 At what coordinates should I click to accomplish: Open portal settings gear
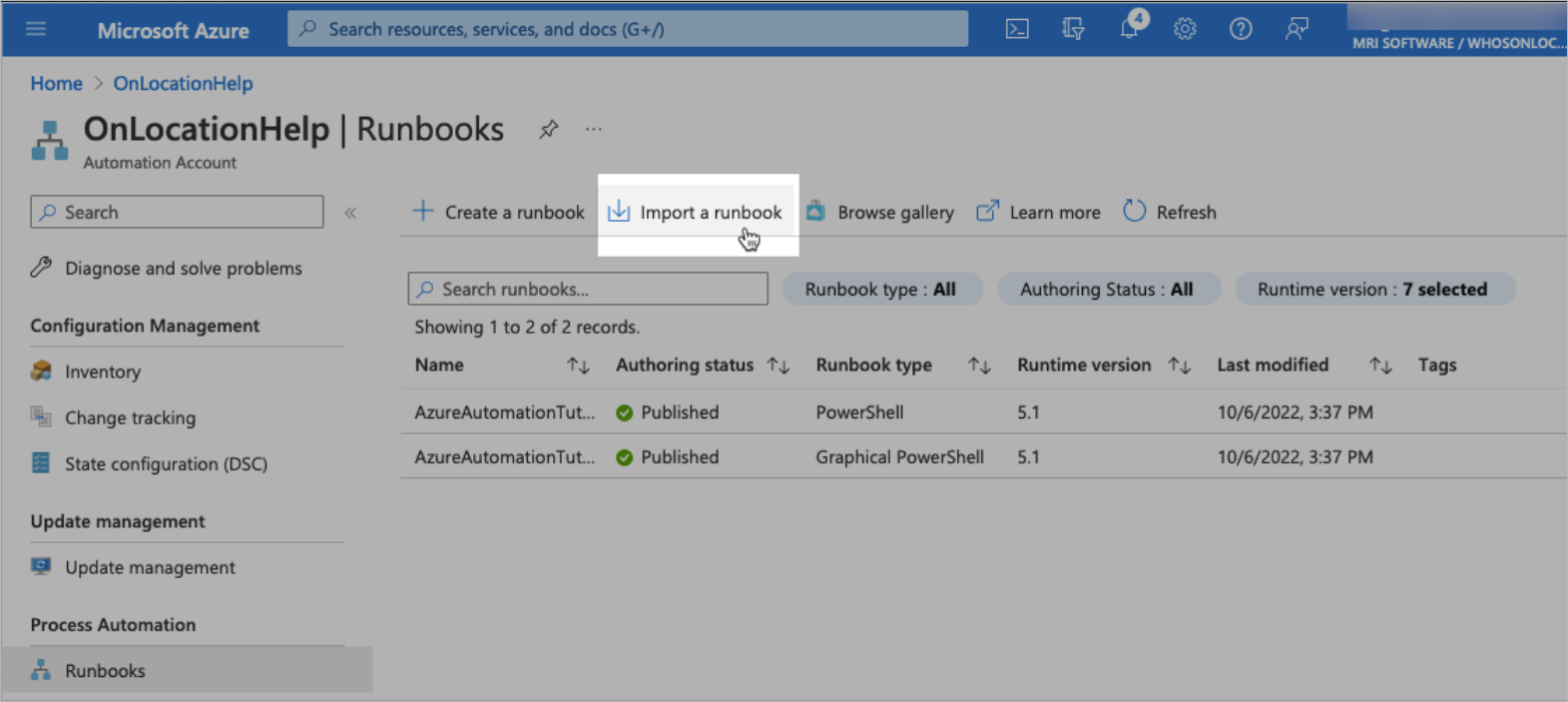[x=1185, y=29]
